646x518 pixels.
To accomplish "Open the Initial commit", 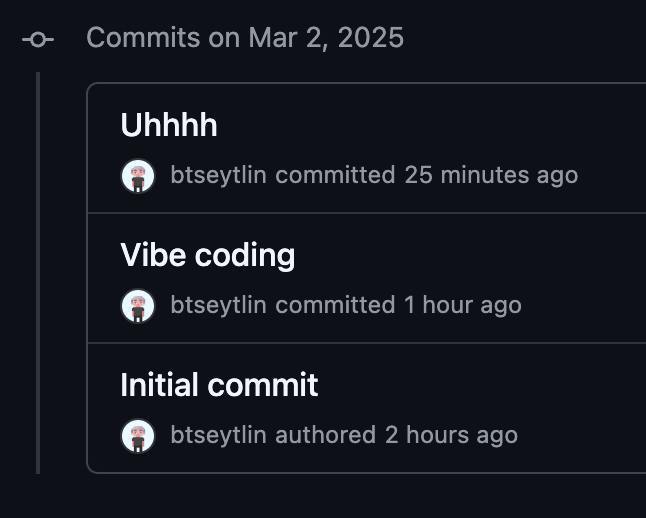I will tap(219, 384).
